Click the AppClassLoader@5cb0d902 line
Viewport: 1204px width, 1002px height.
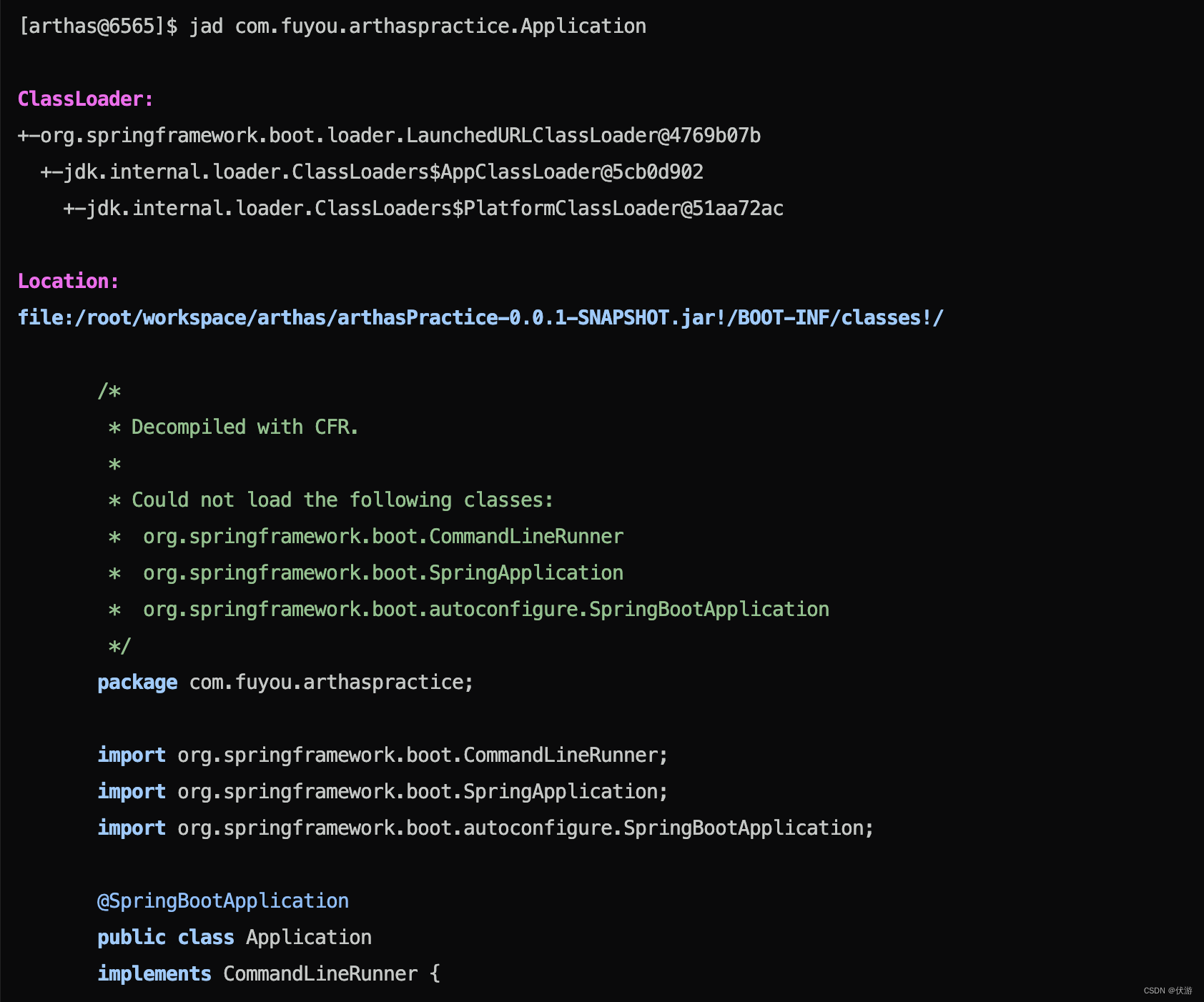(x=372, y=172)
